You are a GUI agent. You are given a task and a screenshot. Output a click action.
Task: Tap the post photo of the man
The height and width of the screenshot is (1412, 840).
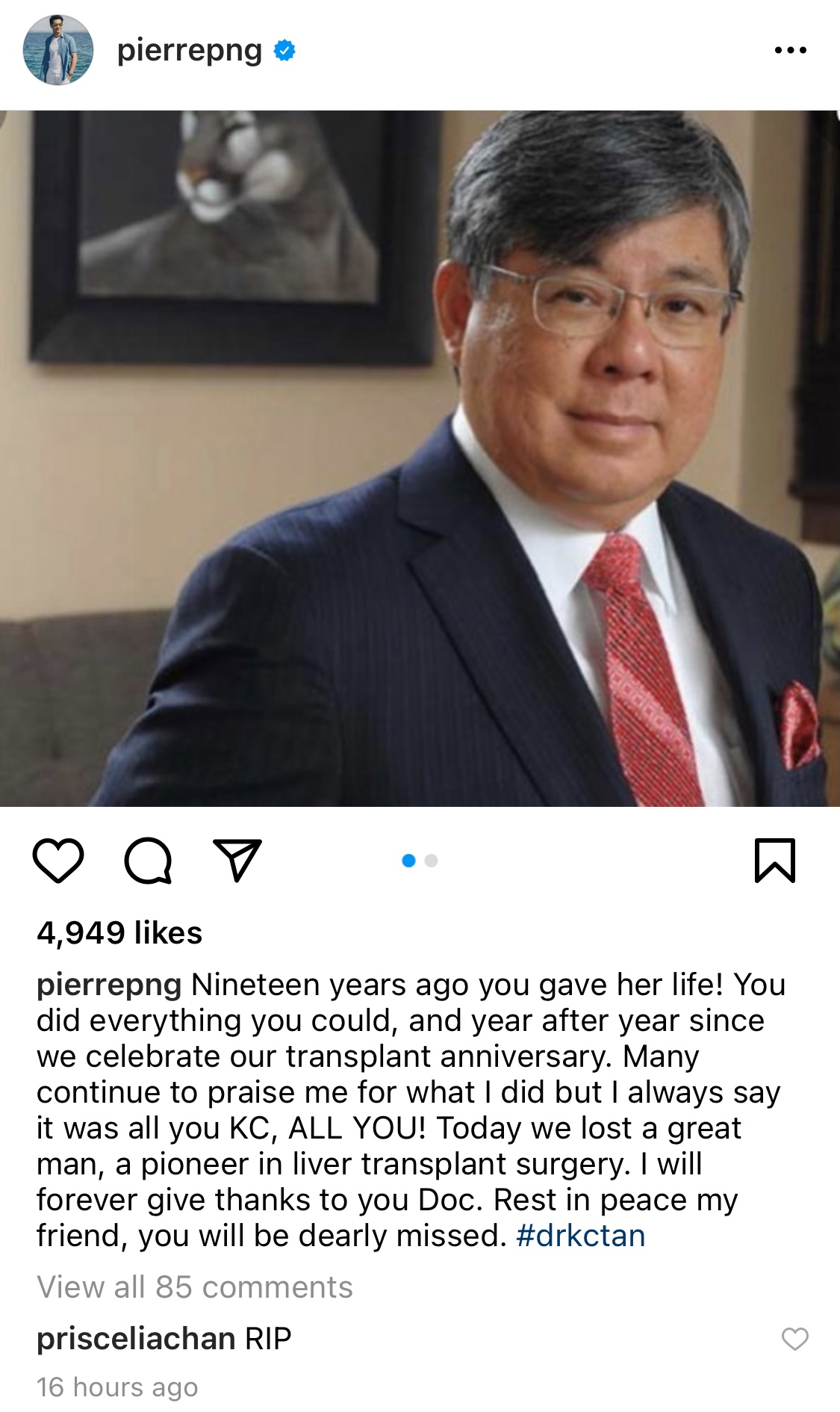pos(420,459)
